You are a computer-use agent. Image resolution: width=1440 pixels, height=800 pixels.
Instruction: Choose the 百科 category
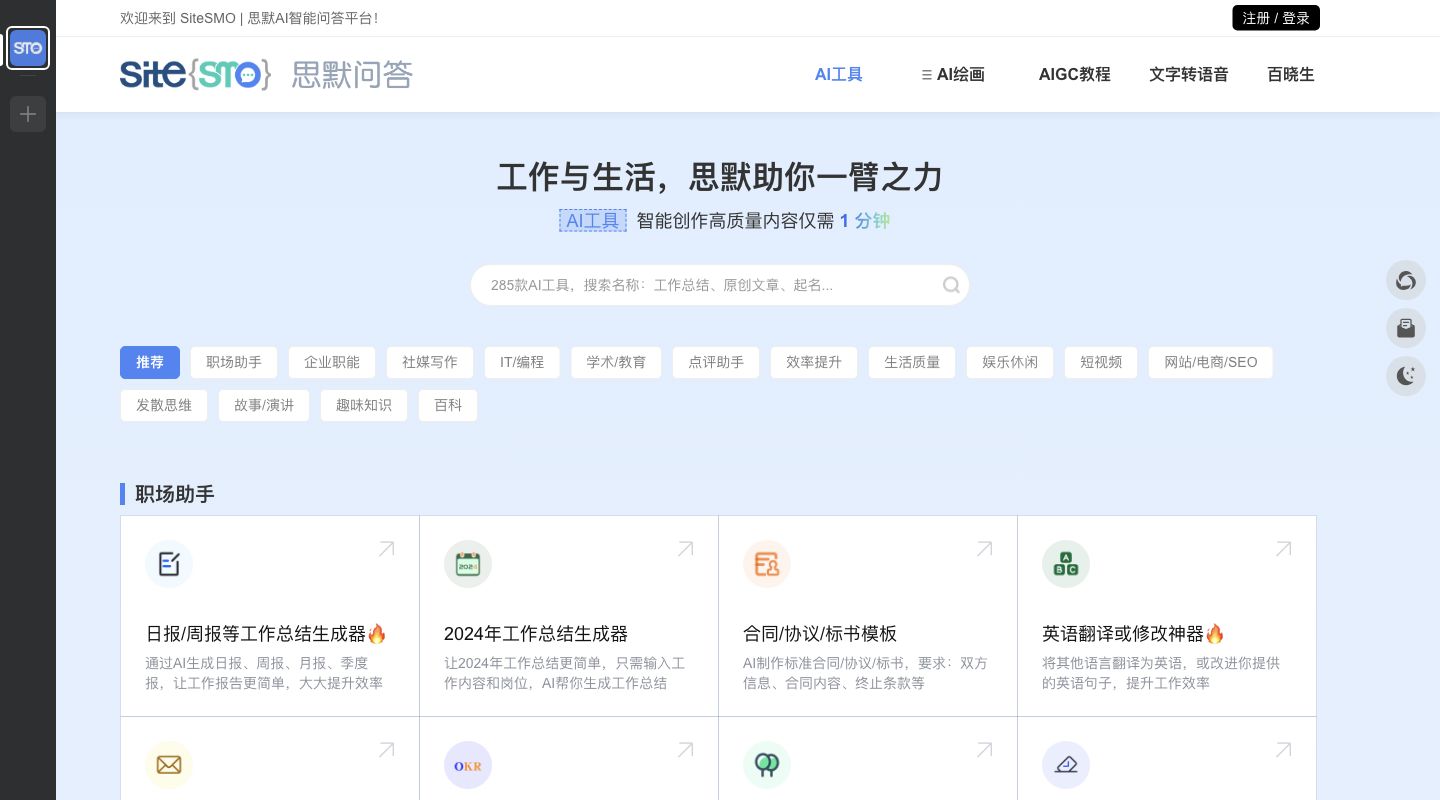tap(448, 405)
